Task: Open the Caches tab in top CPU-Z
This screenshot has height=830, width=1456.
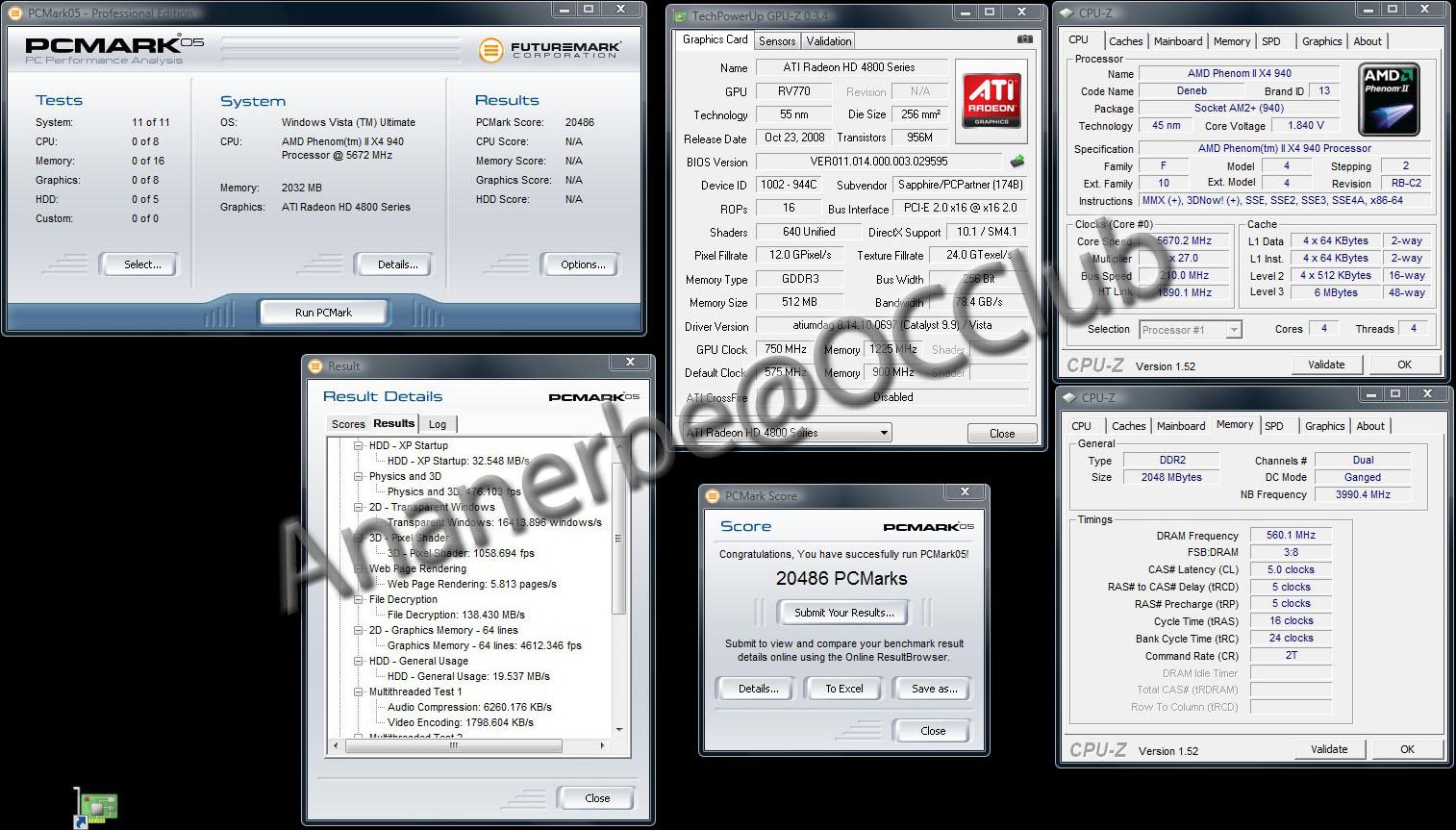Action: pyautogui.click(x=1126, y=41)
